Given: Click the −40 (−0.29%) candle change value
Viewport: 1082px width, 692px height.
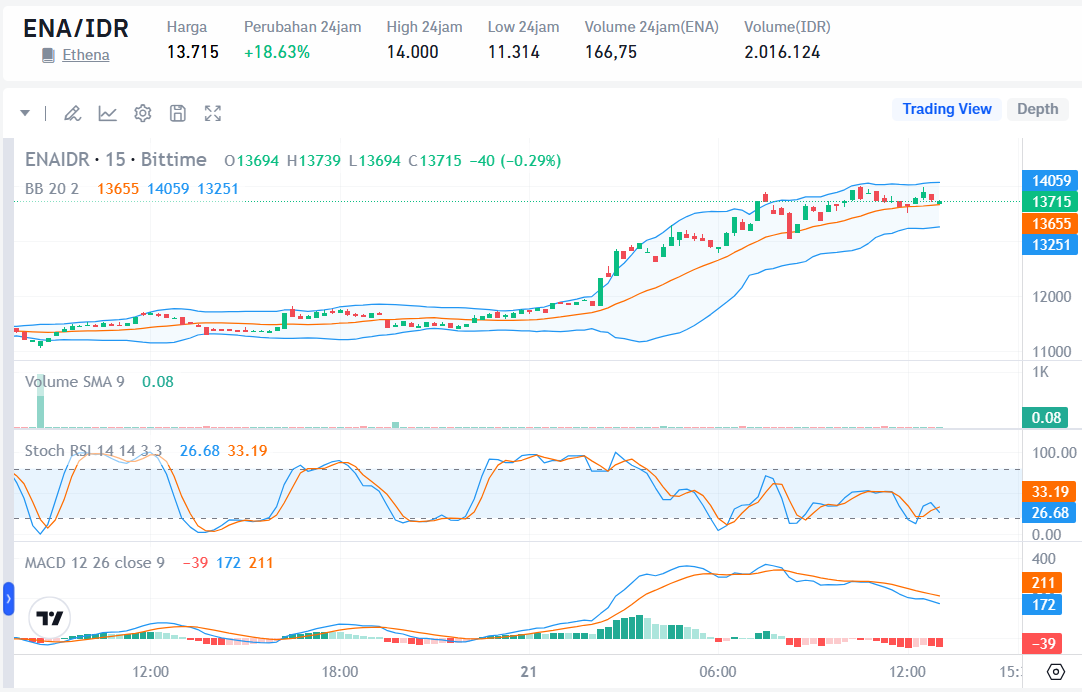Looking at the screenshot, I should click(515, 161).
